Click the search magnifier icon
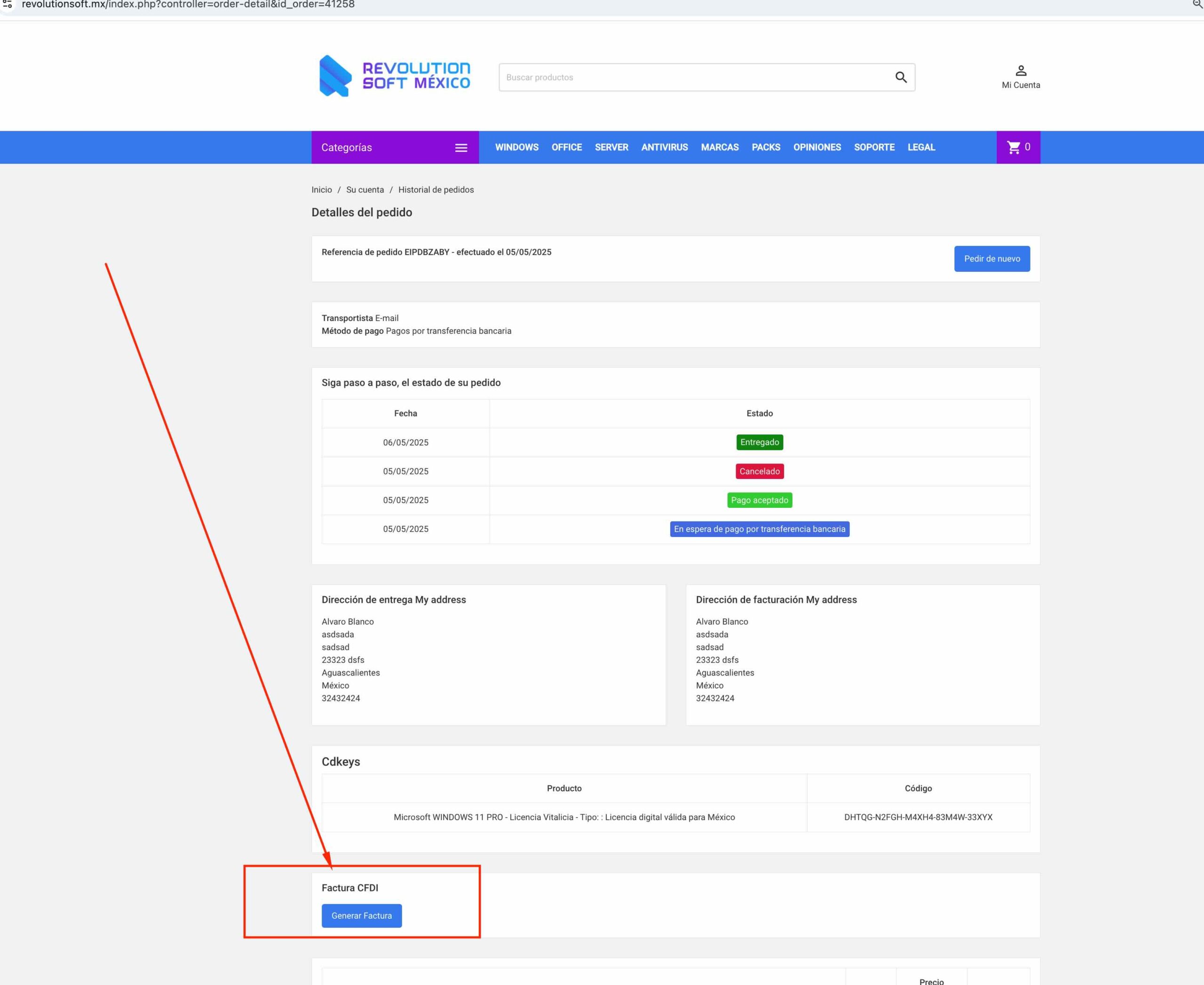Viewport: 1204px width, 985px height. coord(901,77)
